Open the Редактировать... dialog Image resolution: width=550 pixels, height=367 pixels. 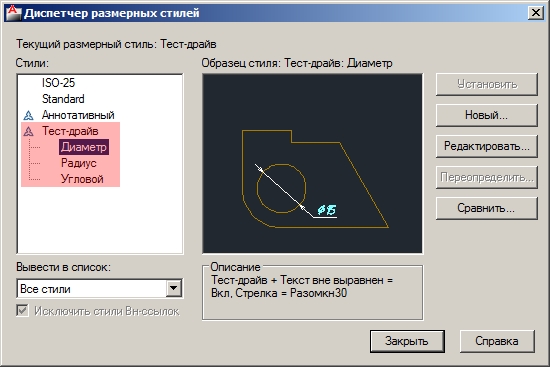[487, 146]
